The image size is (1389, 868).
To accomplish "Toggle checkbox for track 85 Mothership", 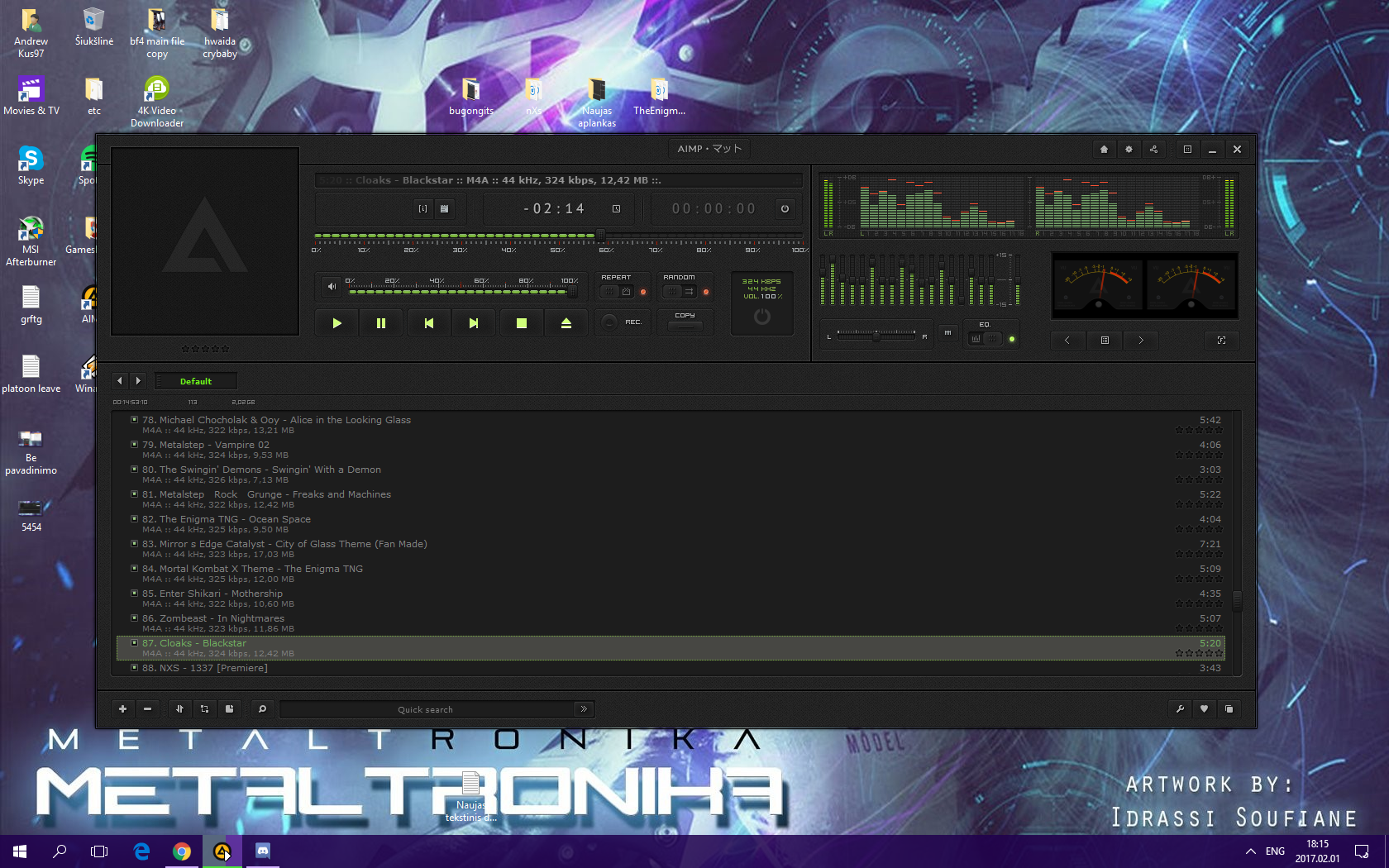I will [x=134, y=594].
